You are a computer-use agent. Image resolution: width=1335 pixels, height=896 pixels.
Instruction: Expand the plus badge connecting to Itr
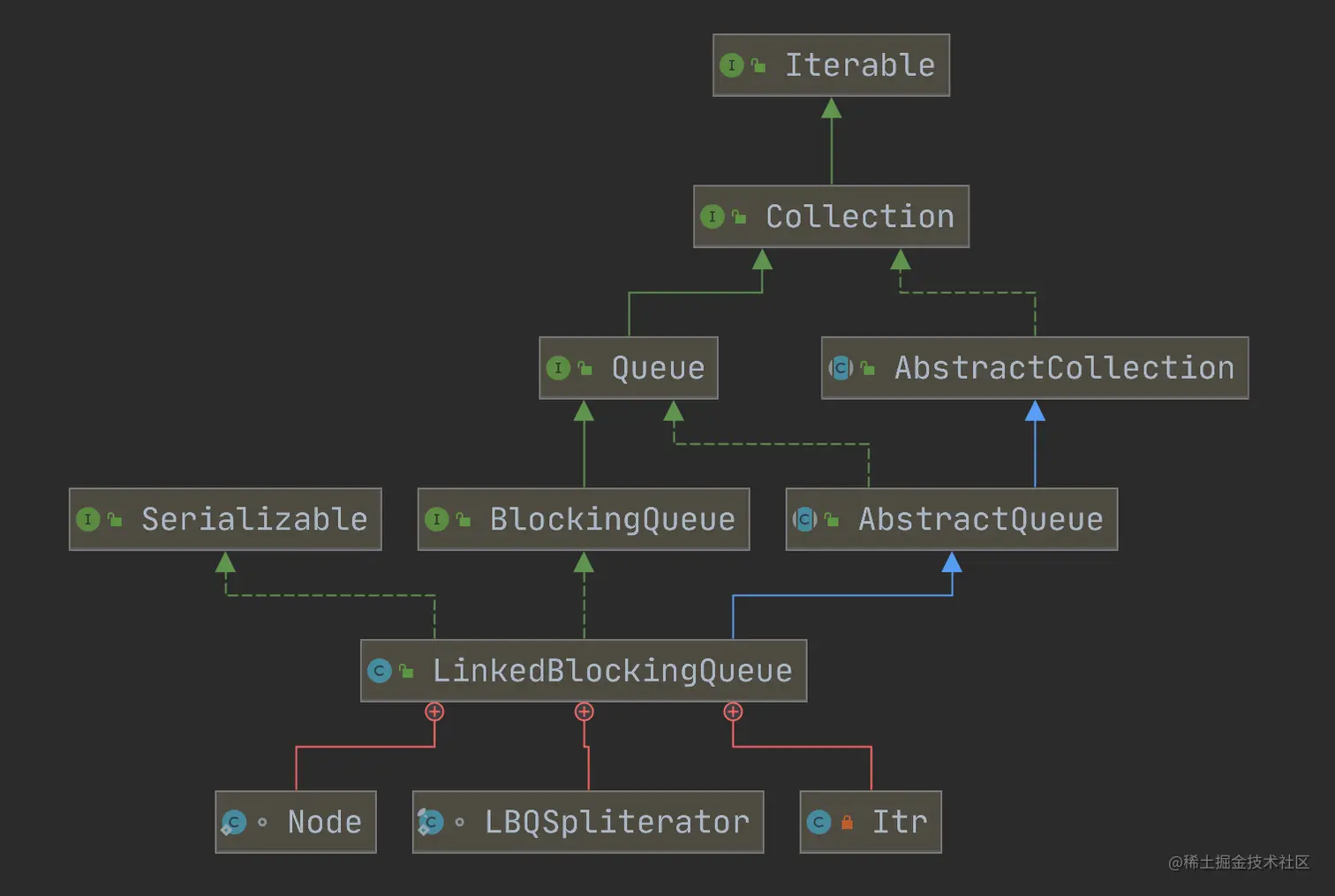[733, 712]
